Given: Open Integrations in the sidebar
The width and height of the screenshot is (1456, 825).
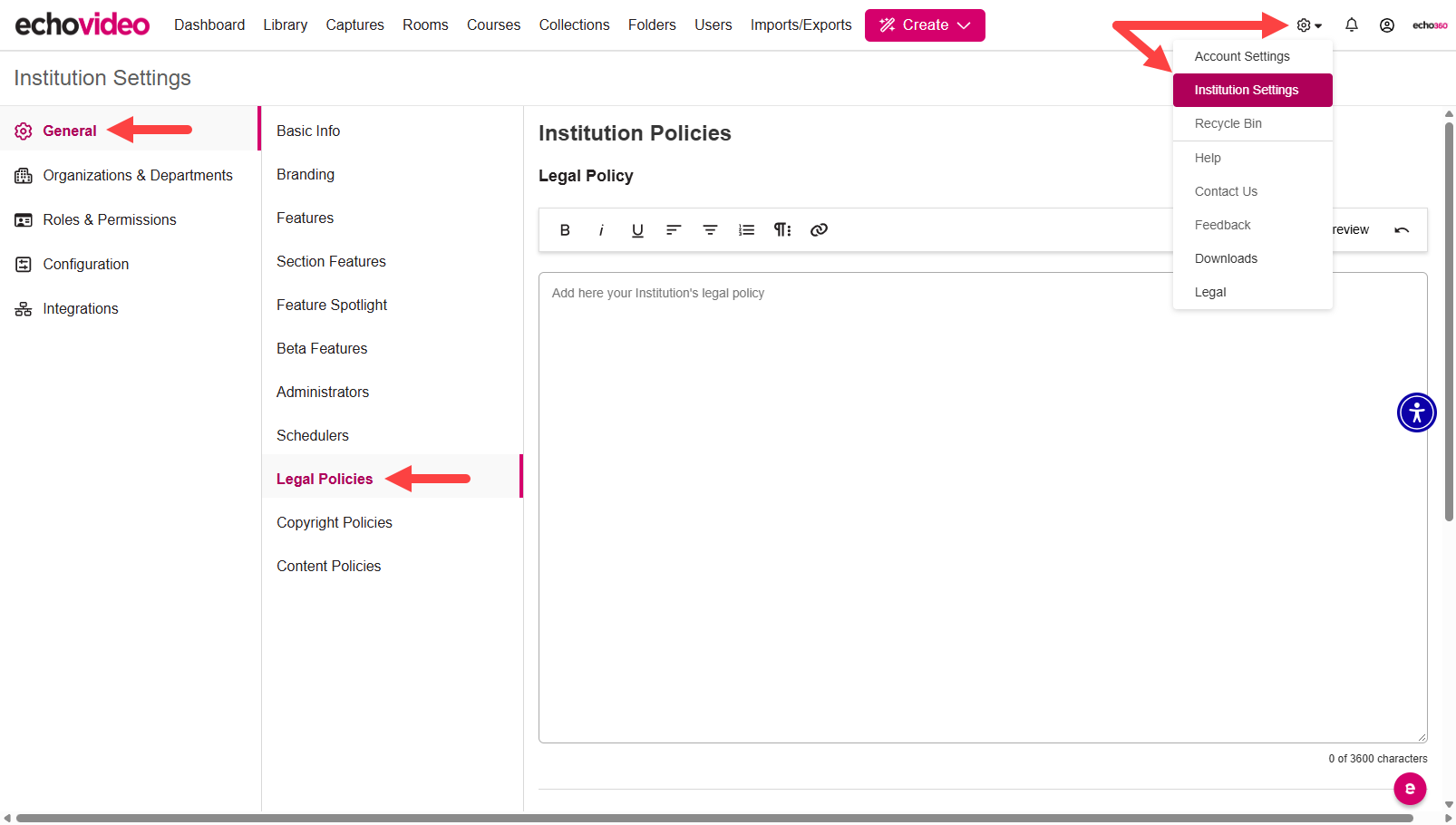Looking at the screenshot, I should coord(129,308).
